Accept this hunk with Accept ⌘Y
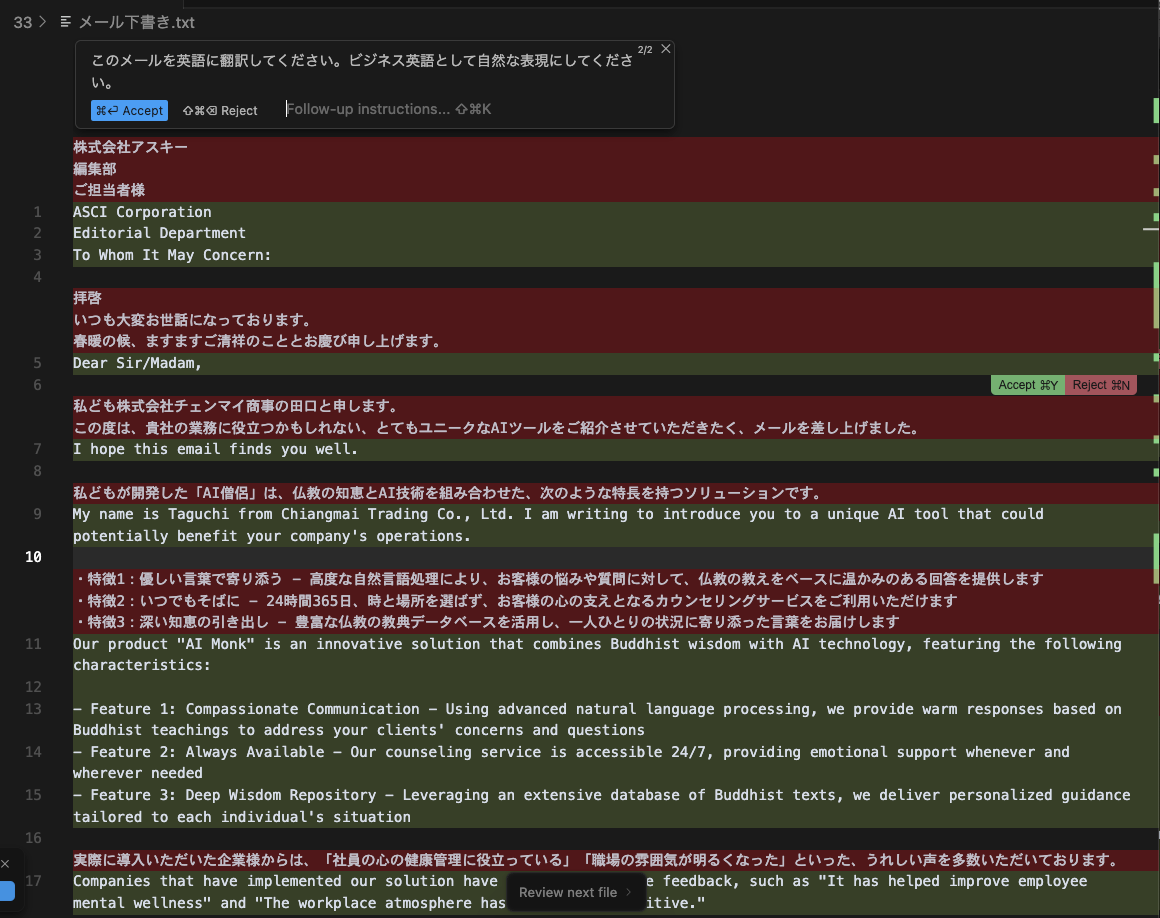The height and width of the screenshot is (918, 1160). (x=1028, y=385)
